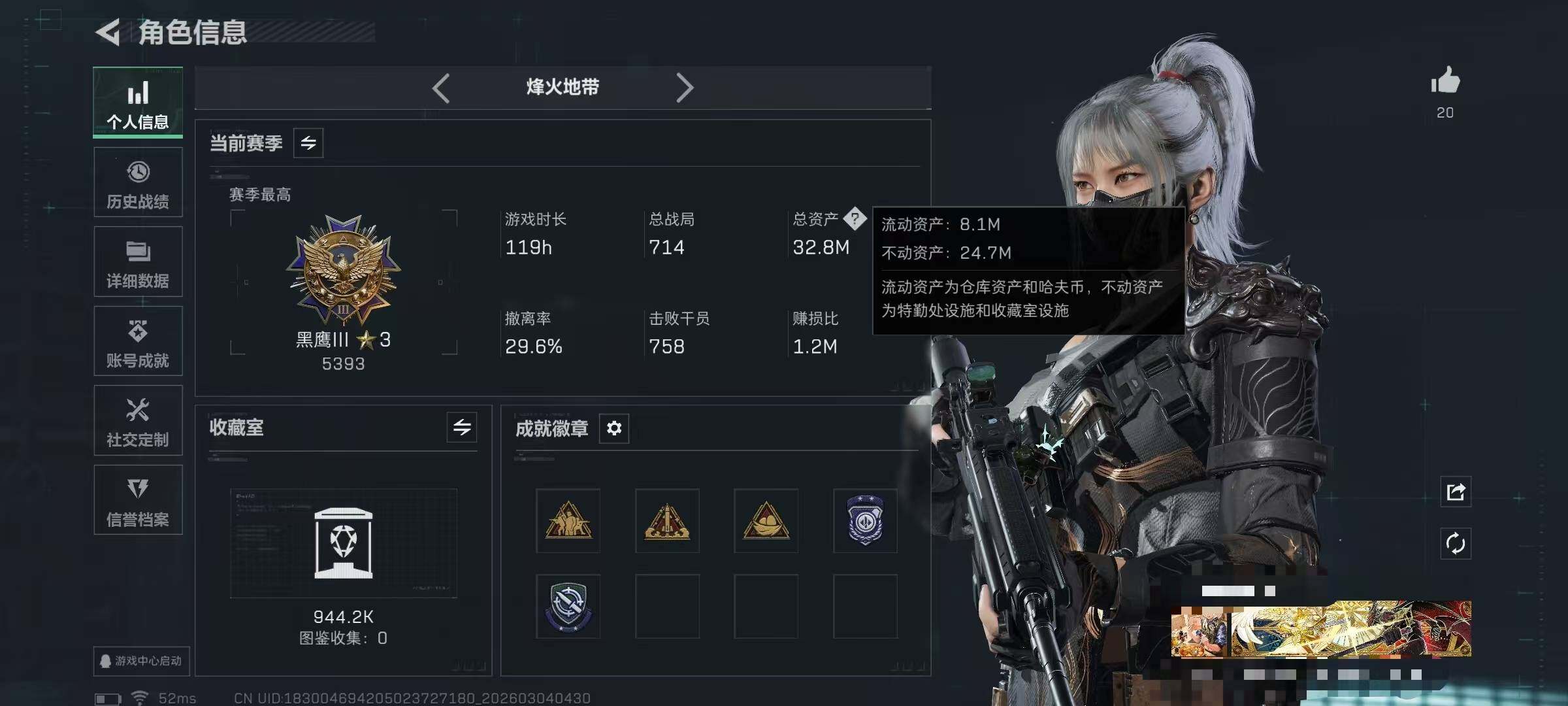The width and height of the screenshot is (1568, 706).
Task: Go back using the arrow beside 角色信息
Action: coord(108,32)
